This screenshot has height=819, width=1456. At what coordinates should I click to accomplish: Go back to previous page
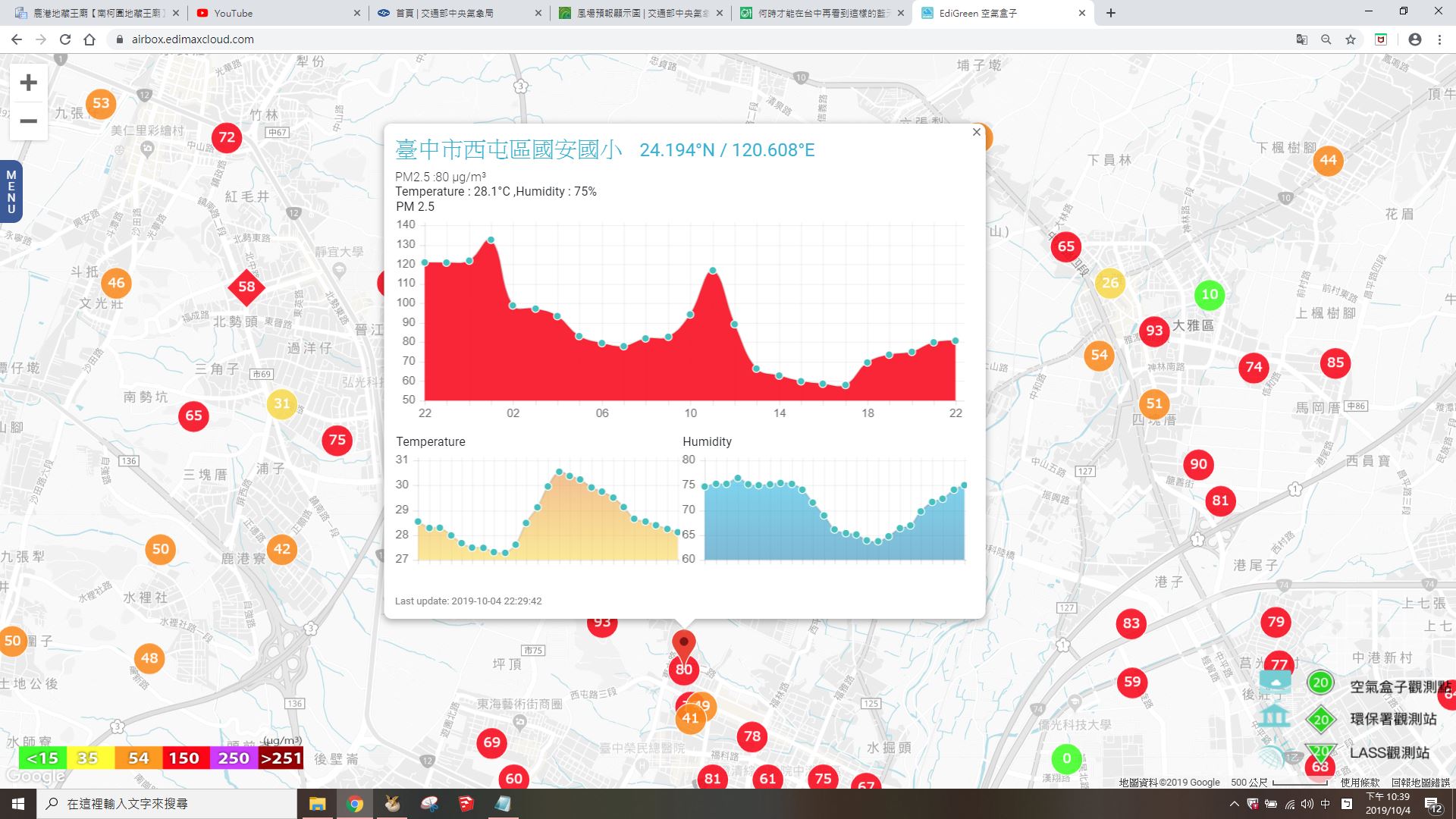(16, 39)
